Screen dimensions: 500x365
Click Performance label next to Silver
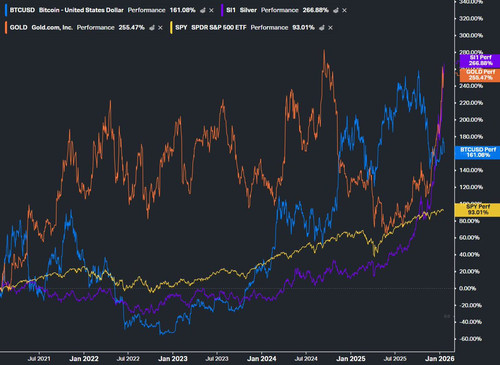click(280, 10)
